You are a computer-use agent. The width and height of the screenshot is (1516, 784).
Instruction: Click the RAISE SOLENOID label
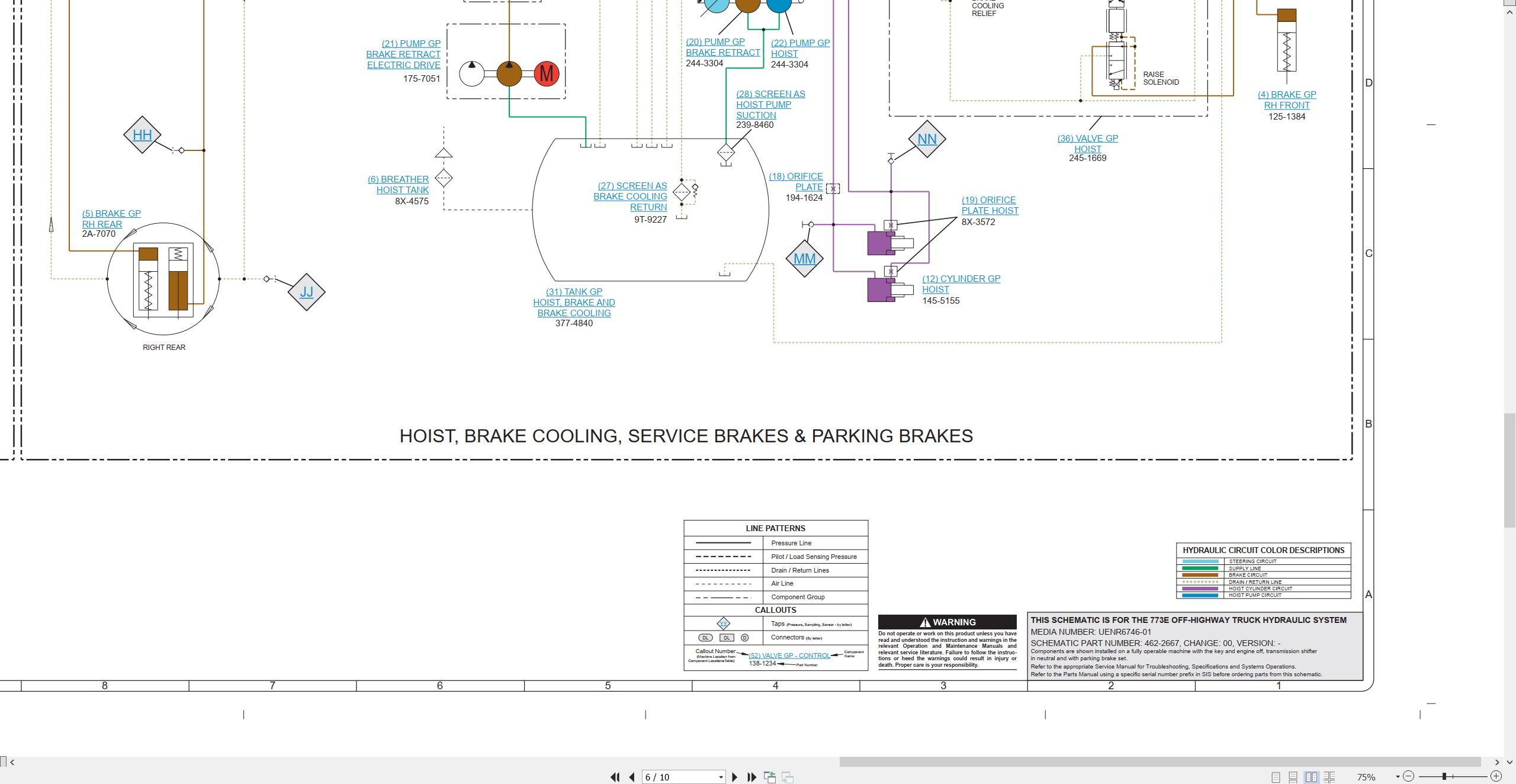[x=1161, y=78]
